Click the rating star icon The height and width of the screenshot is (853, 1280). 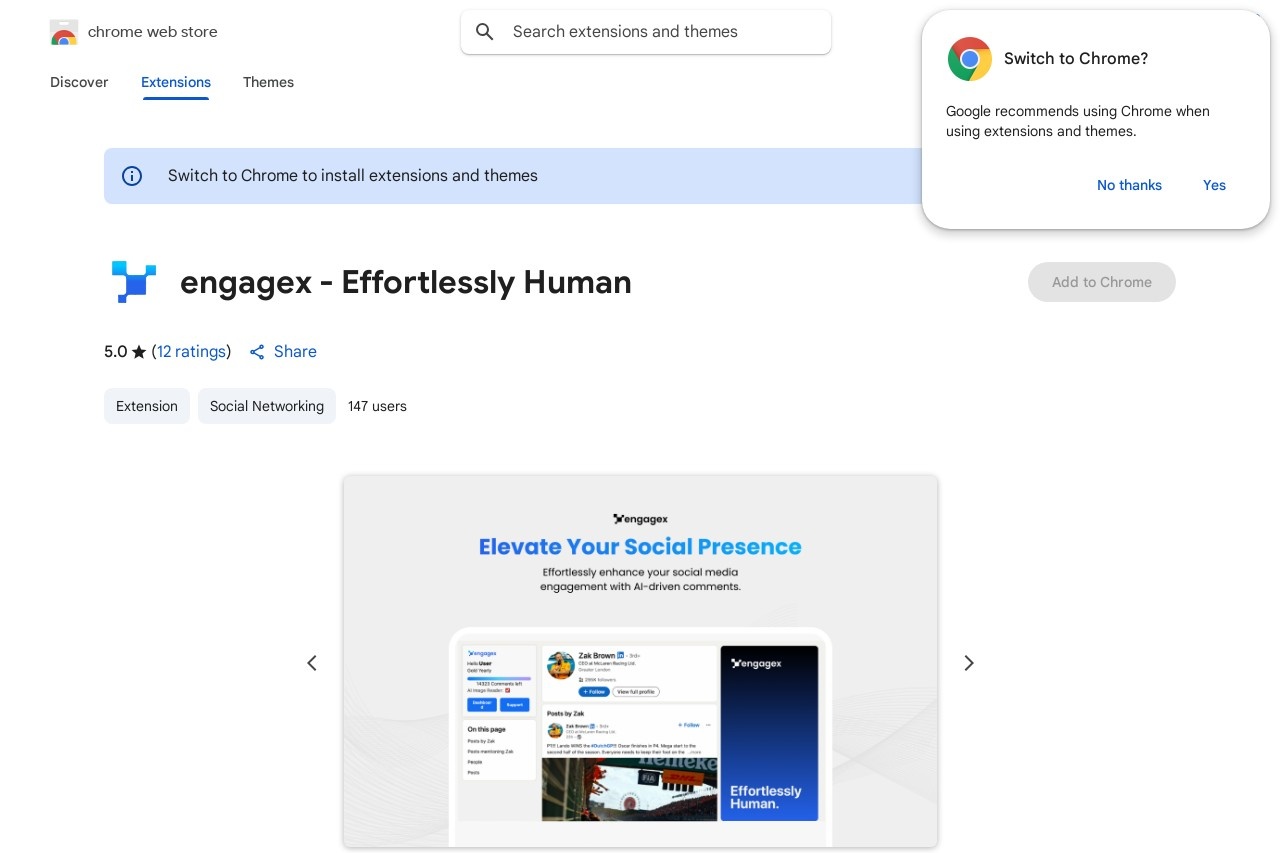[139, 352]
